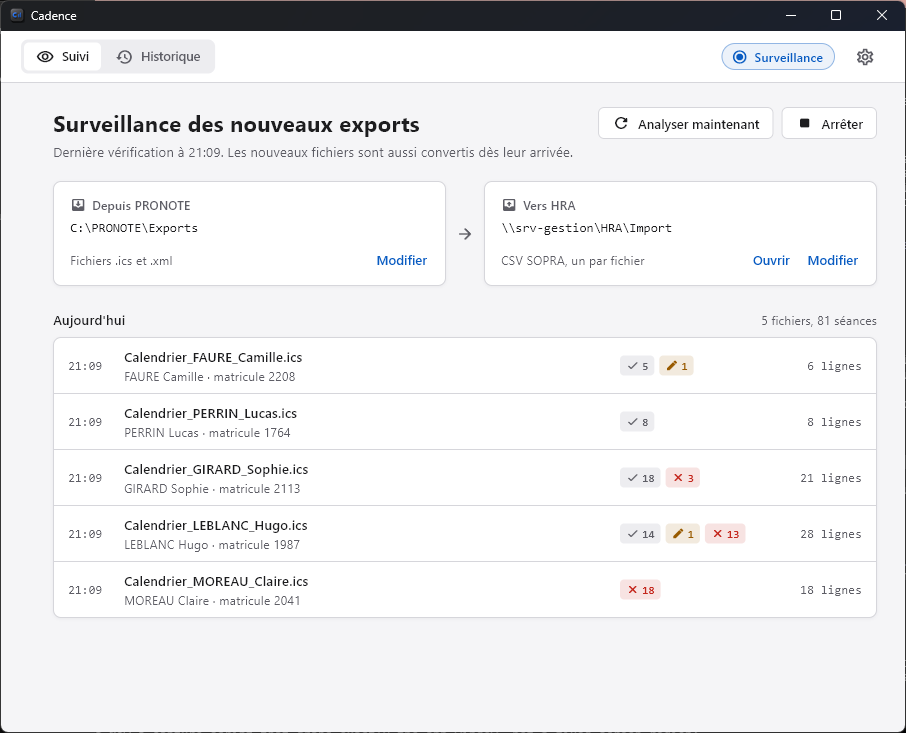The image size is (906, 733).
Task: Click the error badge 13 for LEBLANC Hugo
Action: (x=725, y=534)
